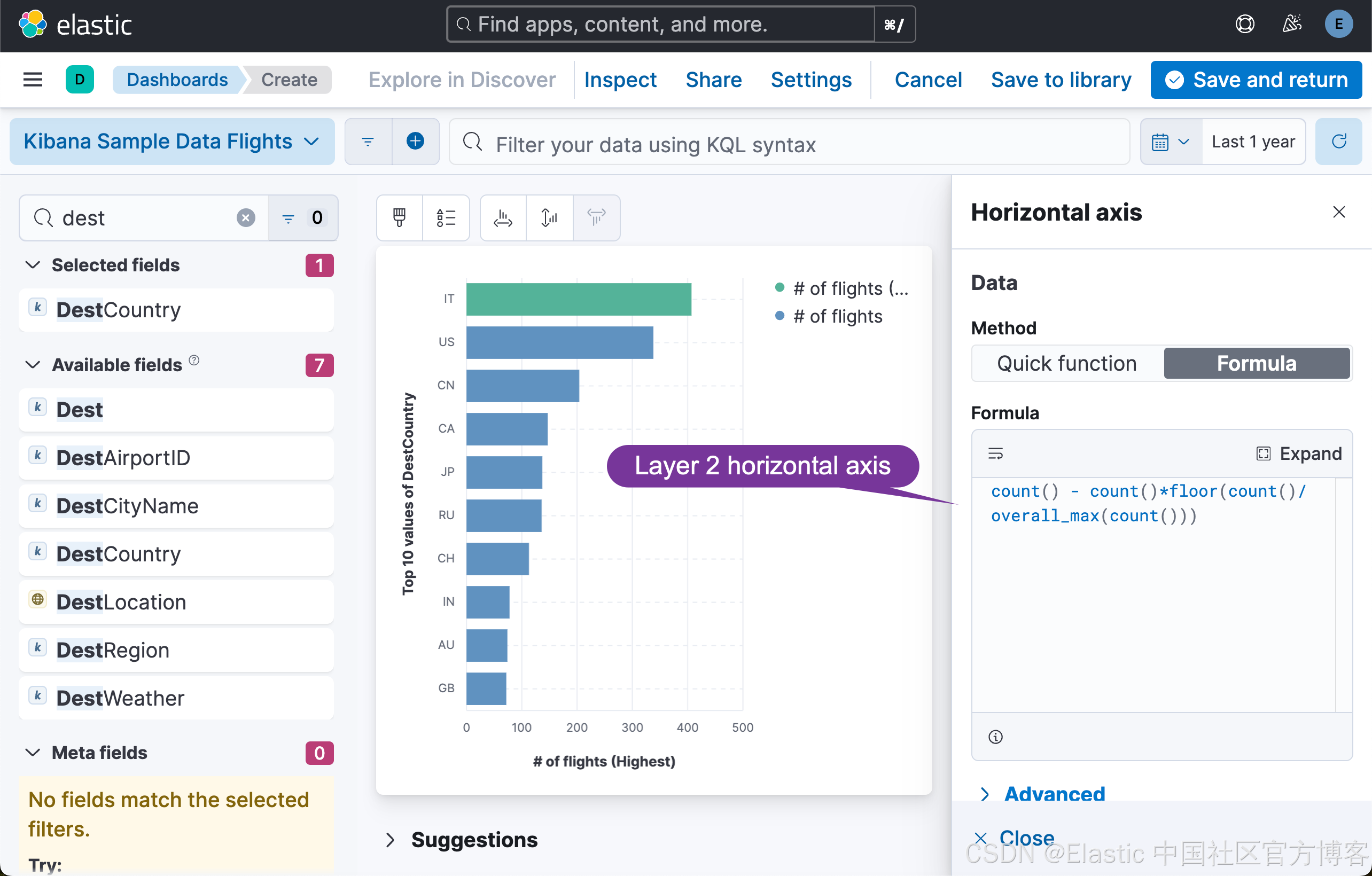
Task: Click the green IT bar in chart
Action: click(x=578, y=299)
